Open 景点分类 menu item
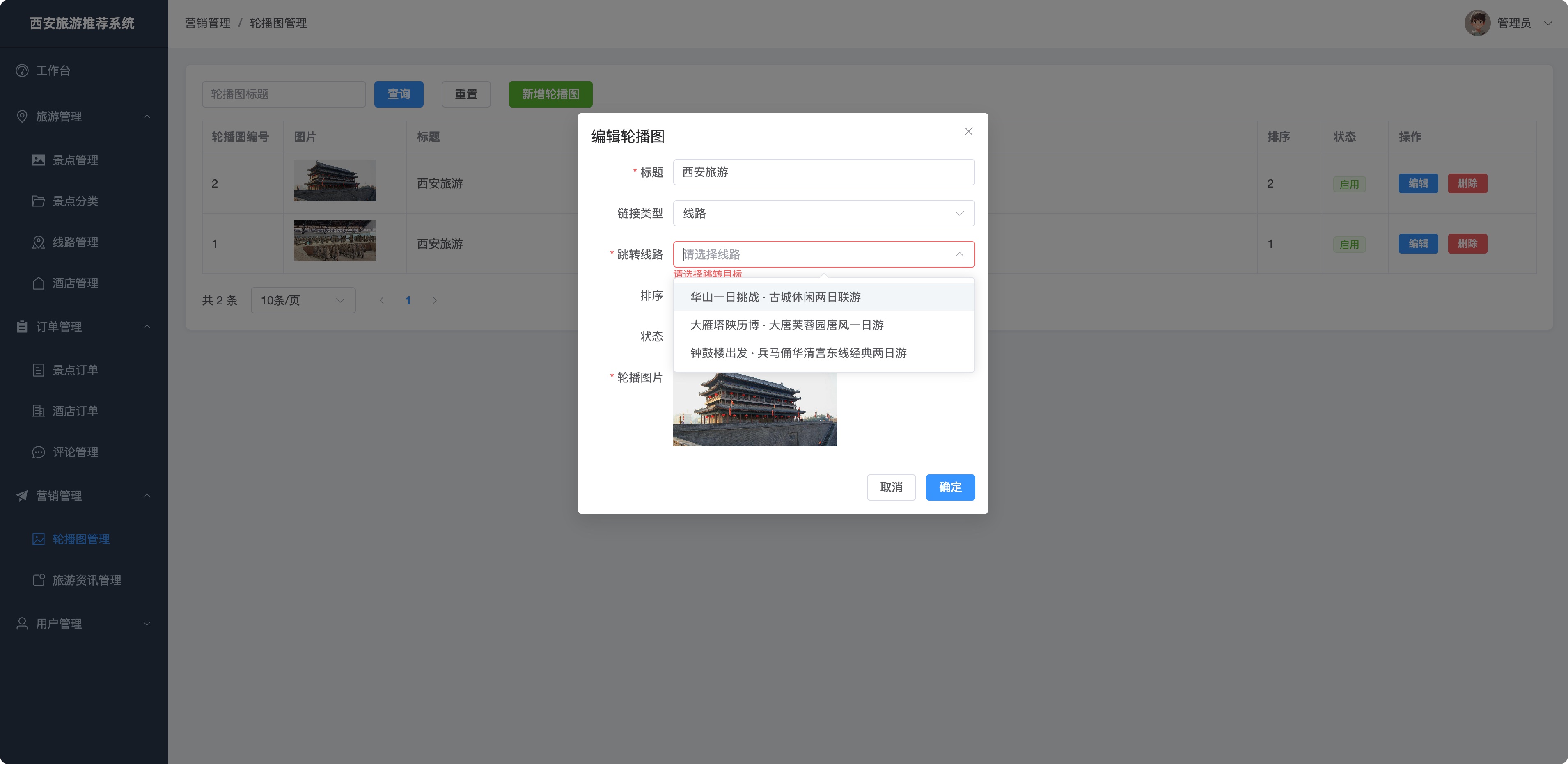The height and width of the screenshot is (764, 1568). coord(84,201)
